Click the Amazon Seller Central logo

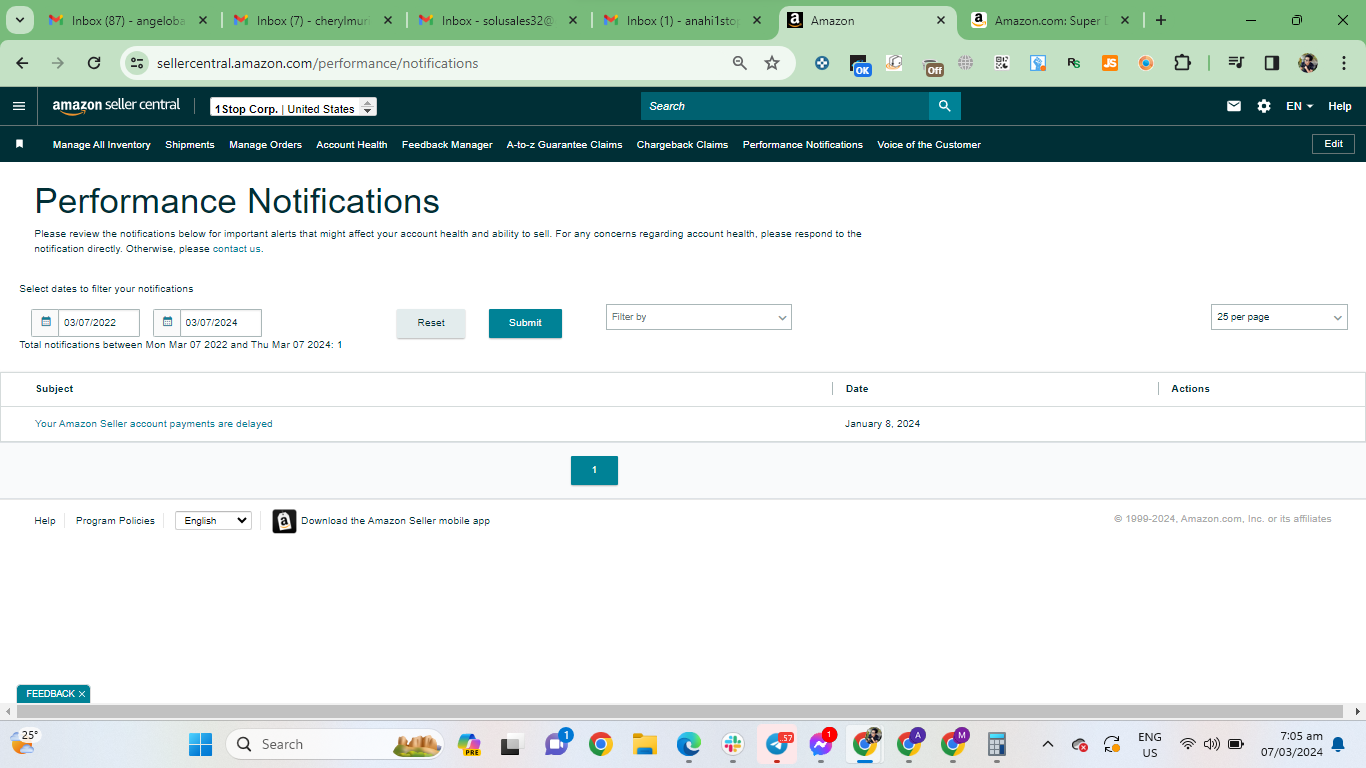pyautogui.click(x=116, y=106)
